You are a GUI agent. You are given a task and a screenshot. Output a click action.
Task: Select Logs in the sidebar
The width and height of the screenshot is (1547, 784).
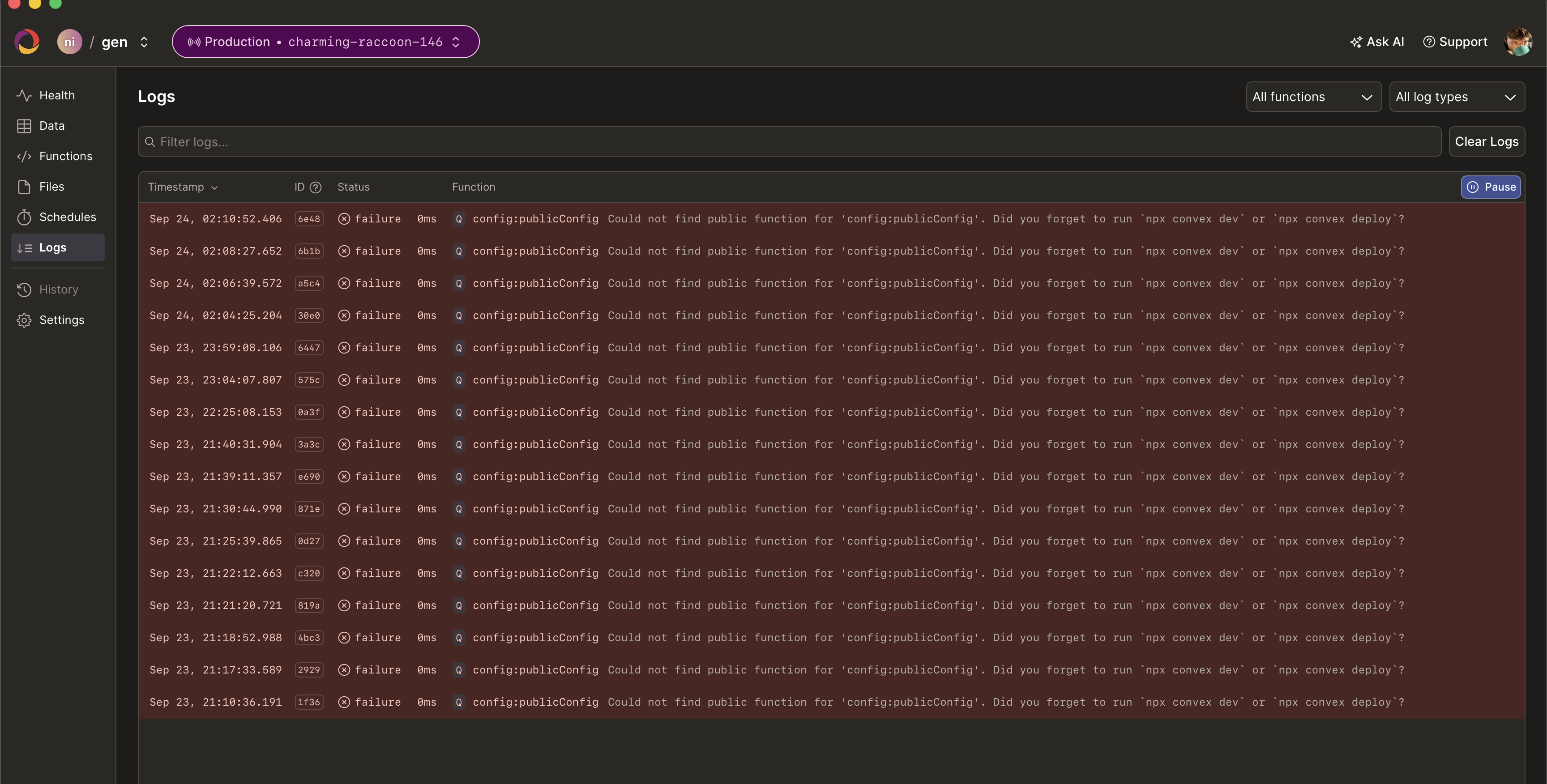58,247
